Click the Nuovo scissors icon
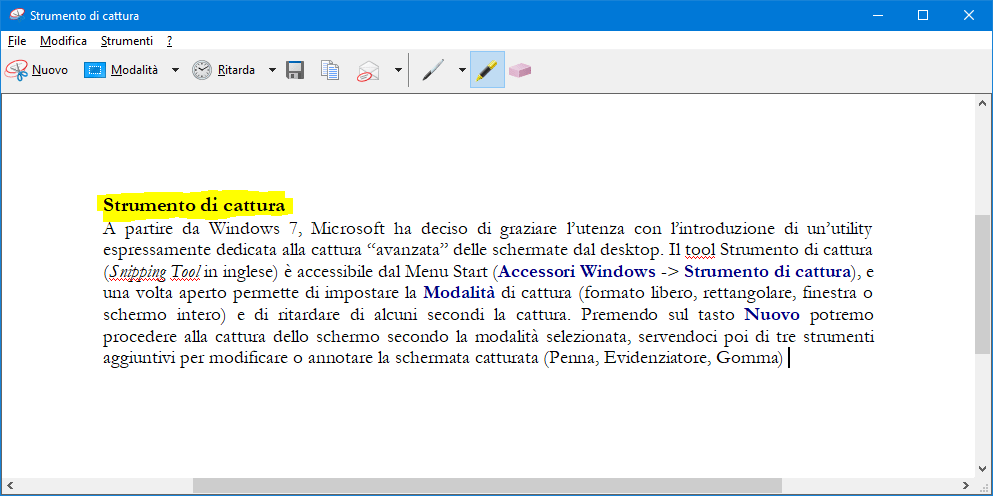Image resolution: width=993 pixels, height=496 pixels. tap(17, 70)
